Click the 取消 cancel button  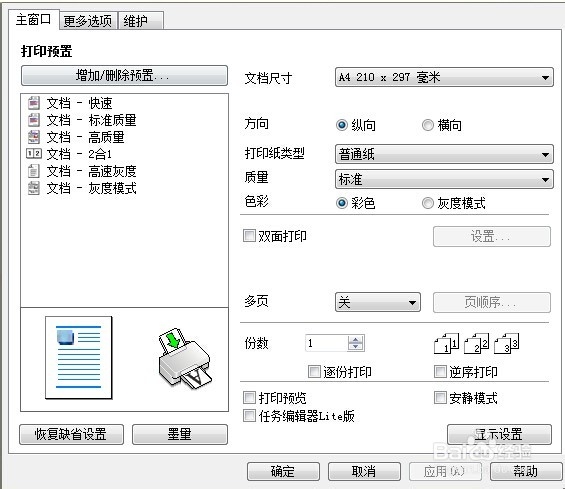point(364,471)
